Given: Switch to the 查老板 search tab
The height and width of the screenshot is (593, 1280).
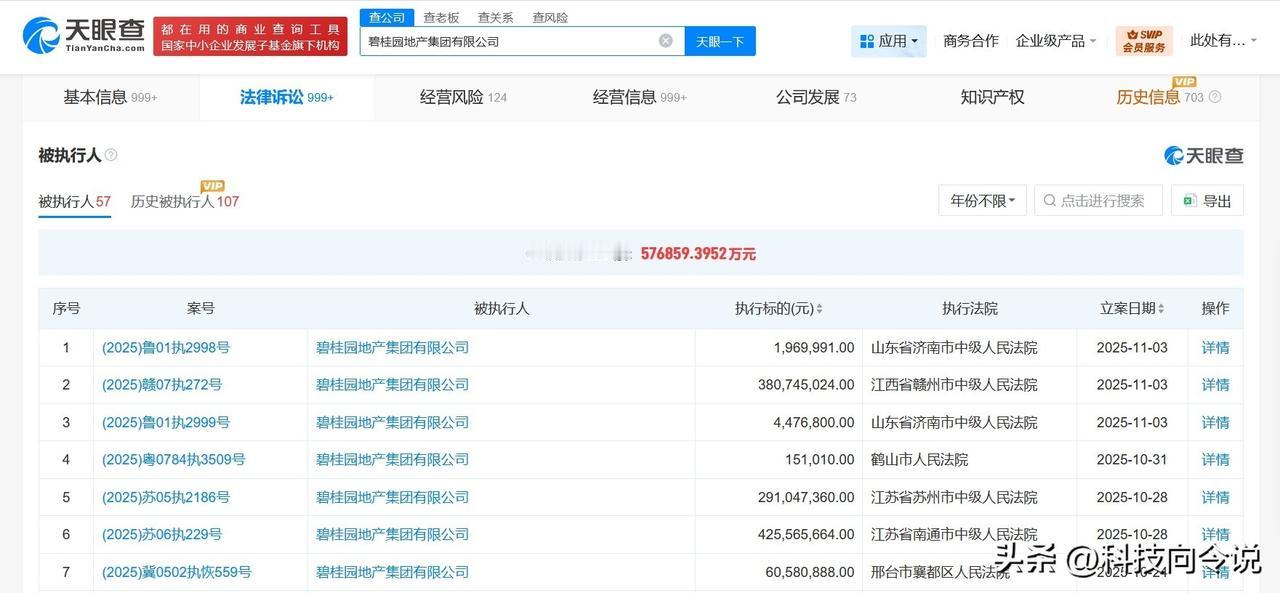Looking at the screenshot, I should point(440,17).
